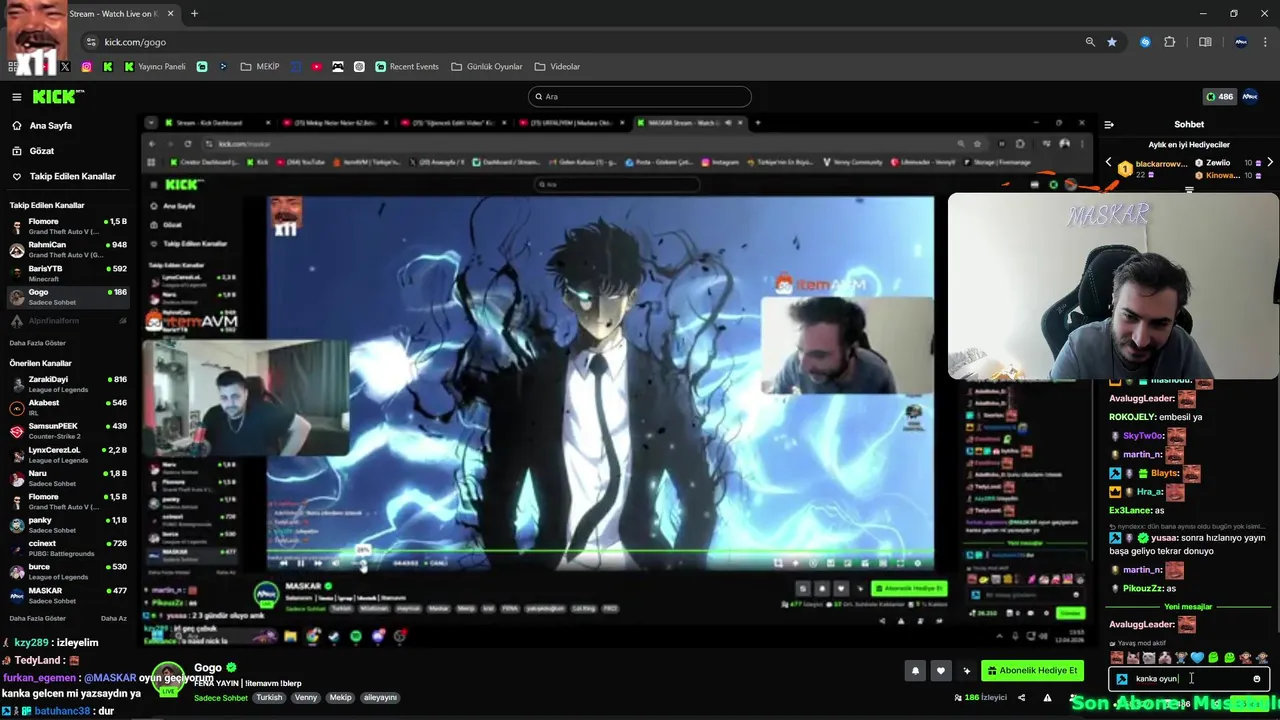
Task: Open the browser reading list icon
Action: [x=1205, y=42]
